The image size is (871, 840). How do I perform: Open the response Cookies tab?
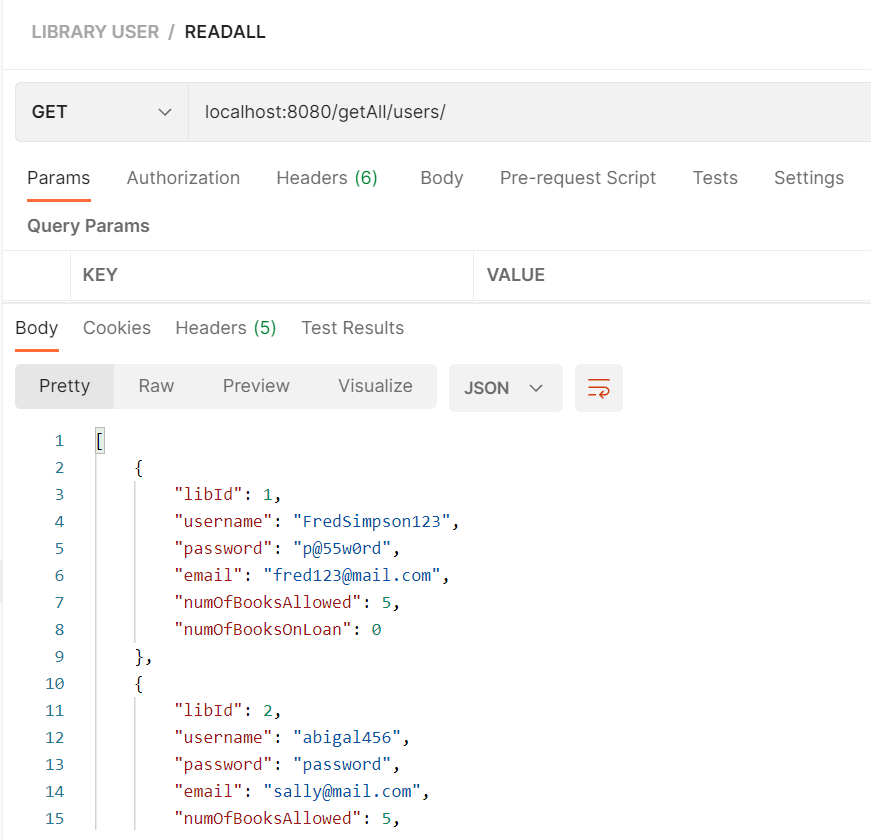(117, 328)
